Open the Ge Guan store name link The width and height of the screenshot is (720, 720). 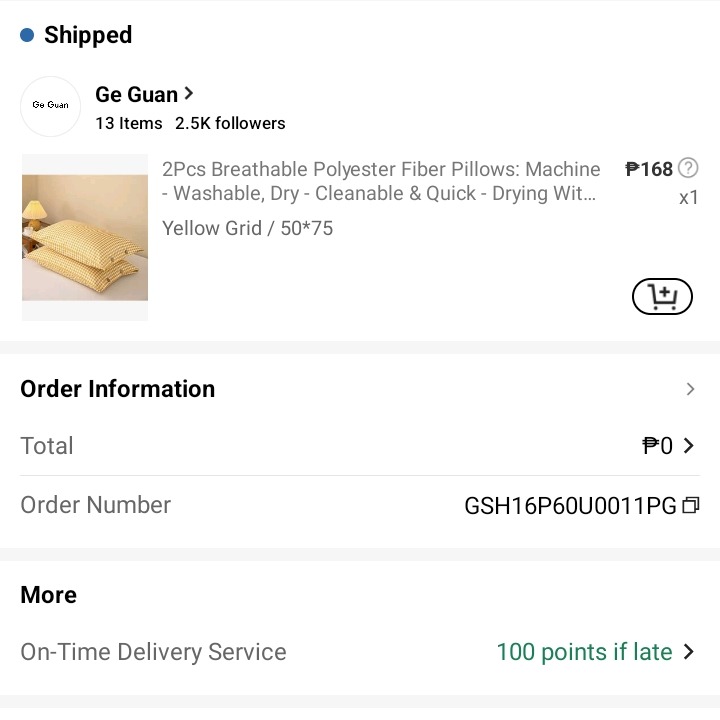coord(136,95)
